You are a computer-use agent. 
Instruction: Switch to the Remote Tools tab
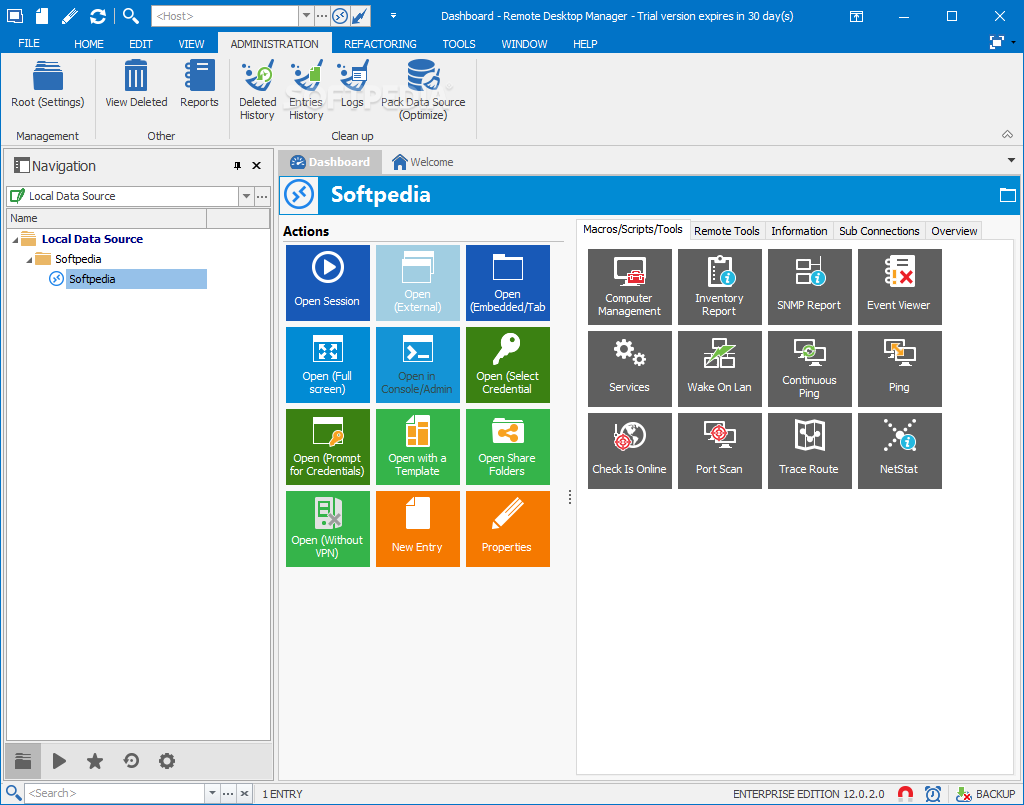point(726,231)
